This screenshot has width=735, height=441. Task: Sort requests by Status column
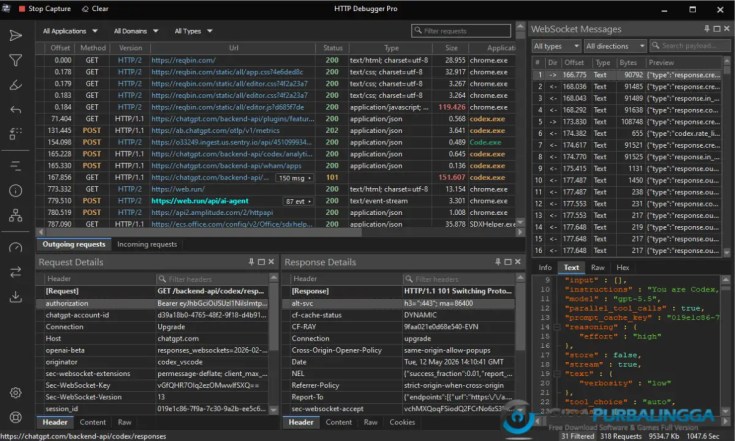332,48
